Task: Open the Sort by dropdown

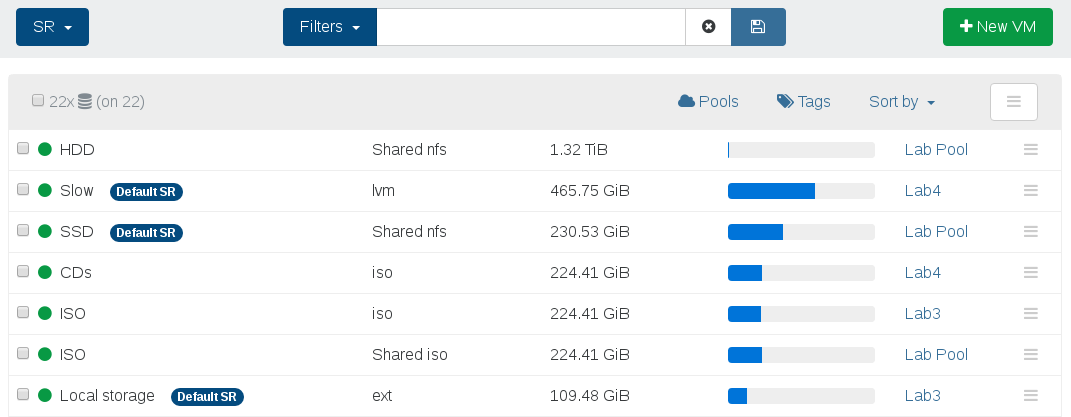Action: coord(902,102)
